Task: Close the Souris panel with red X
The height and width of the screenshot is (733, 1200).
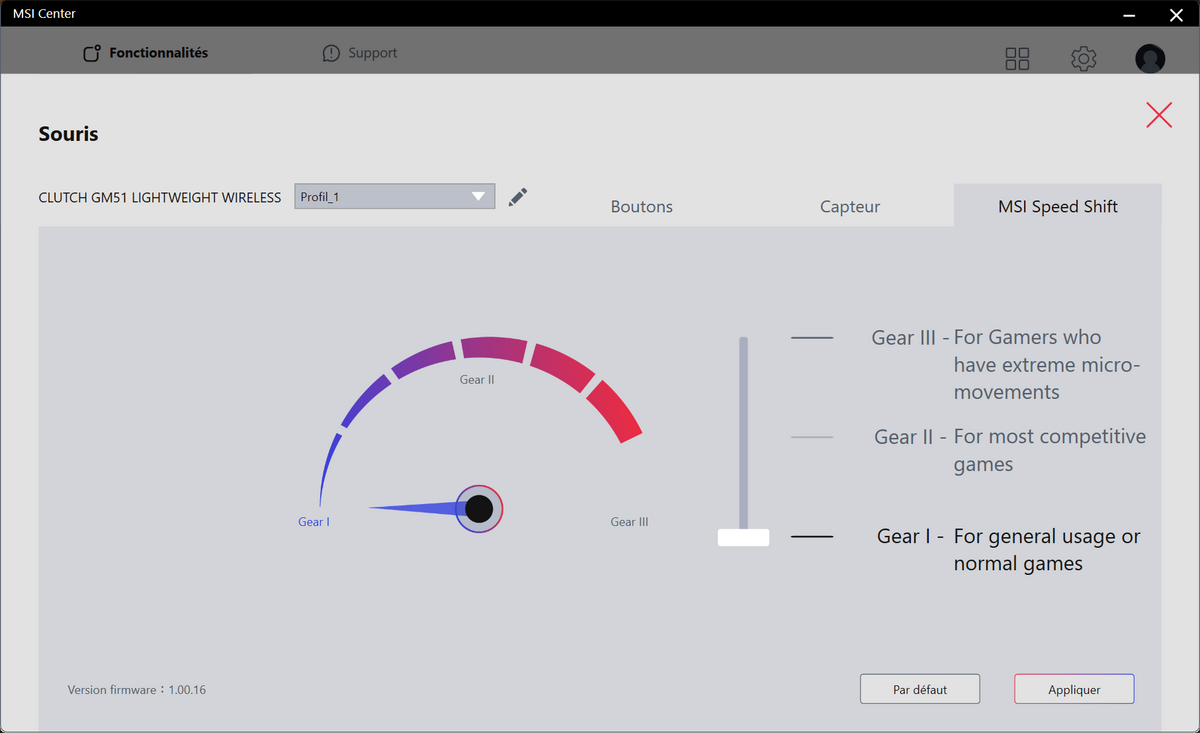Action: click(1159, 115)
